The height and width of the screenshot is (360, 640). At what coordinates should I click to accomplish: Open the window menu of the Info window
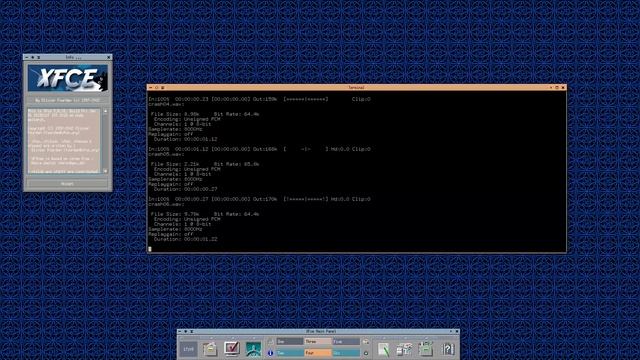click(x=27, y=58)
